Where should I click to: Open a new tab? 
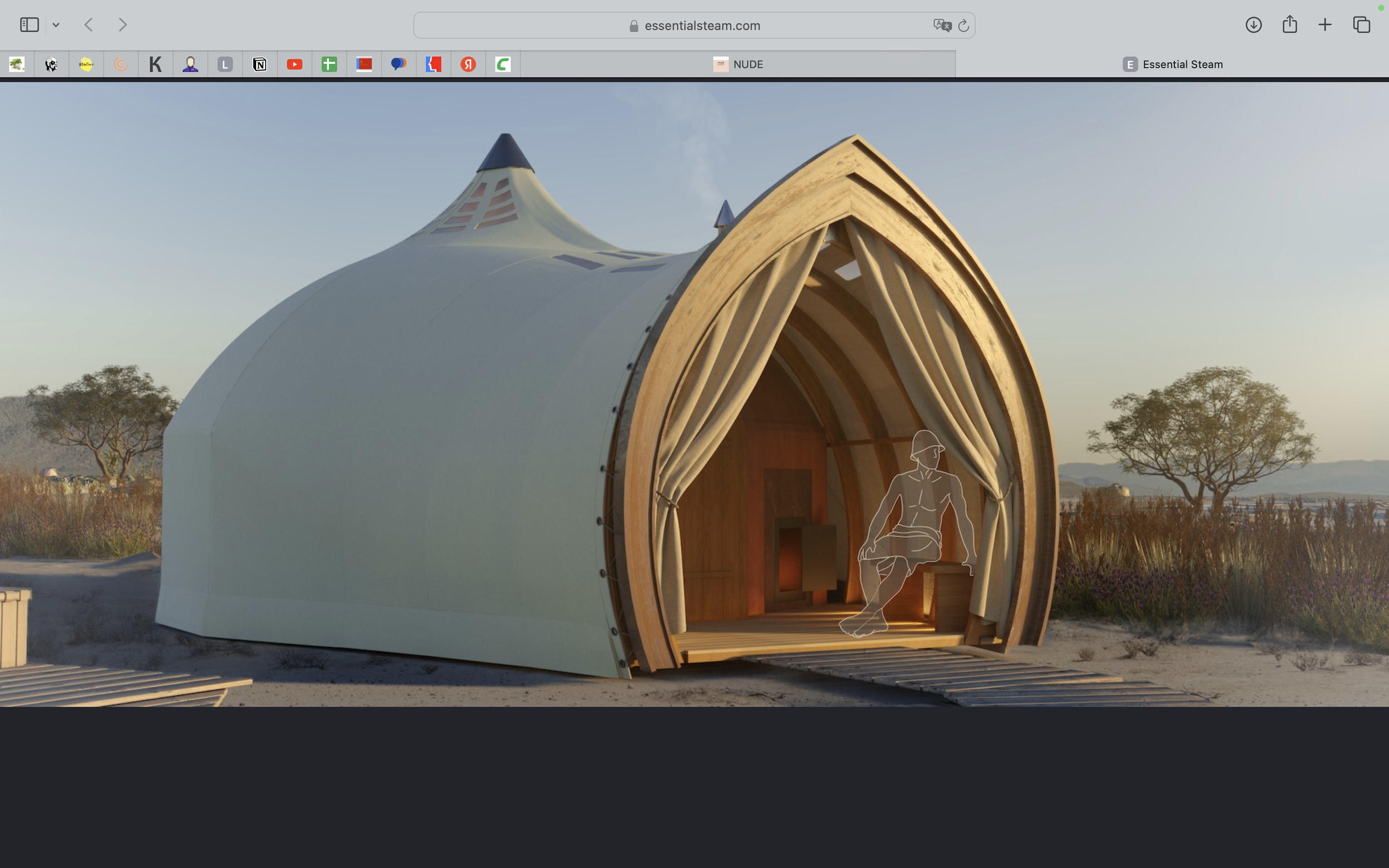point(1325,24)
